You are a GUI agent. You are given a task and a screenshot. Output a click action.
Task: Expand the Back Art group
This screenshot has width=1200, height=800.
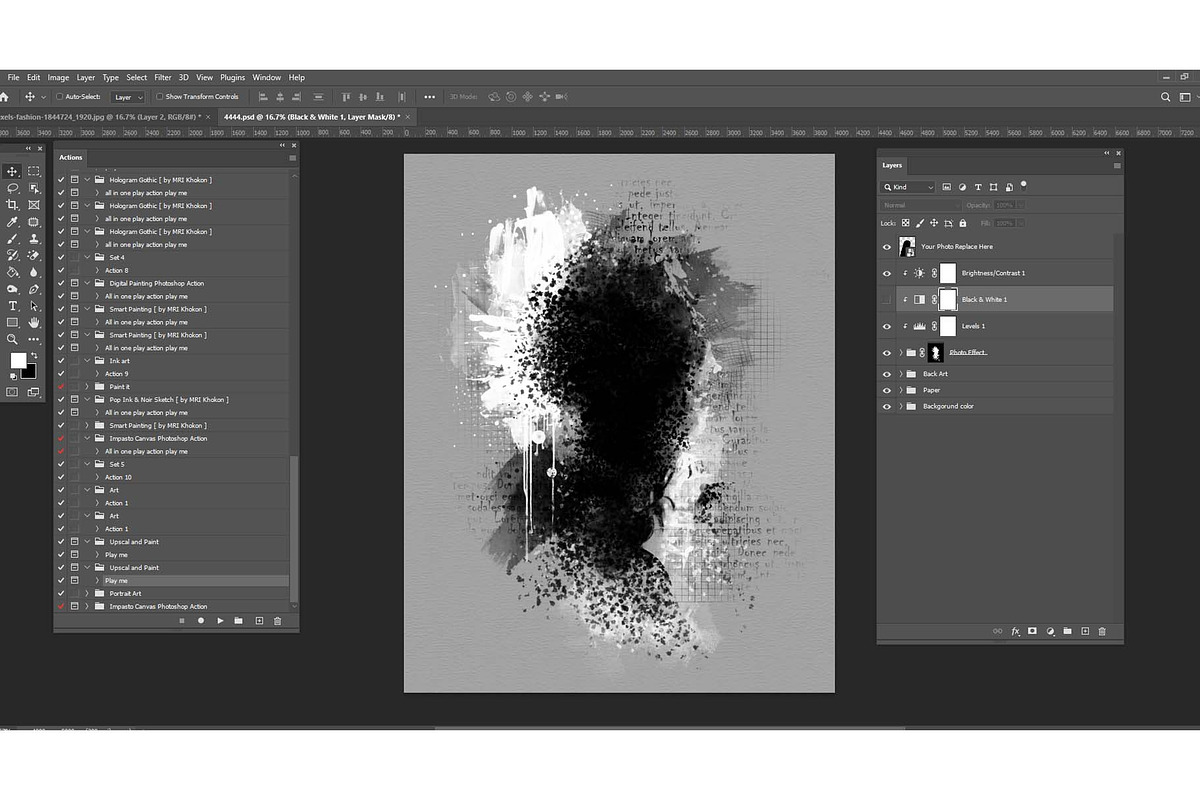pyautogui.click(x=901, y=374)
